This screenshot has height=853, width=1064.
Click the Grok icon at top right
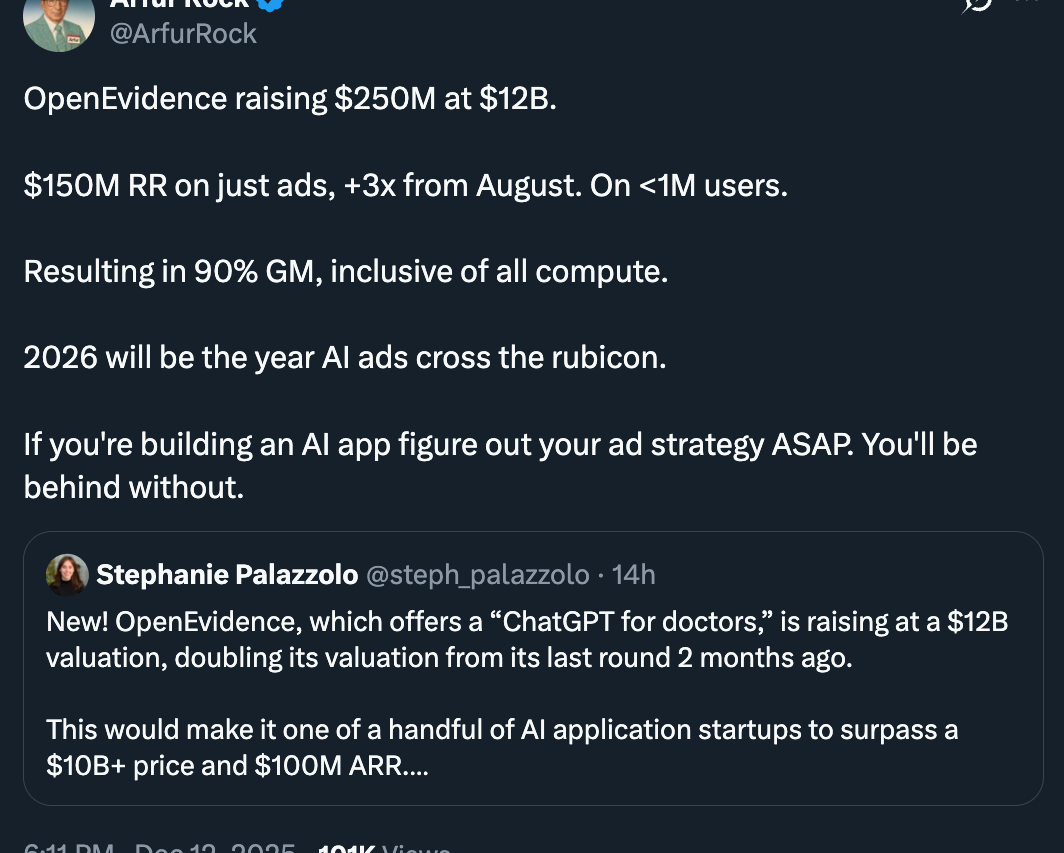976,4
